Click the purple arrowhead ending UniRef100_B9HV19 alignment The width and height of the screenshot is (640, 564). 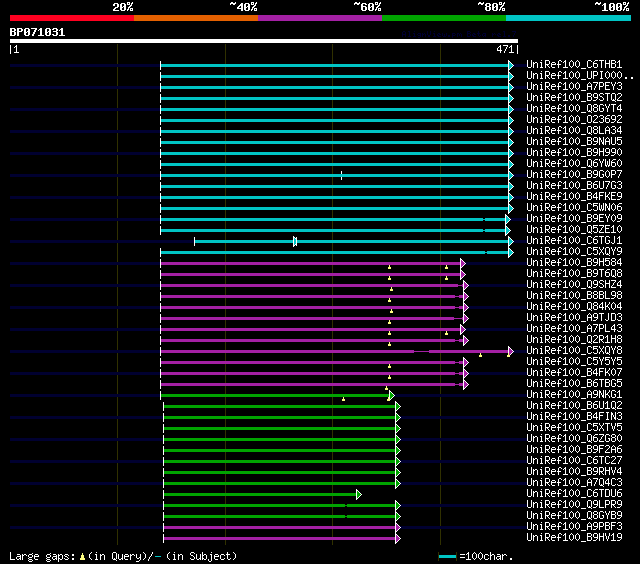(x=398, y=539)
